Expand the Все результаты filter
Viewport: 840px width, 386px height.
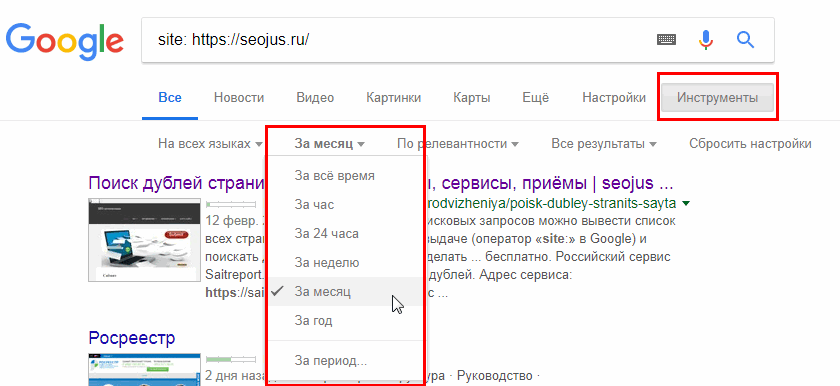(x=604, y=143)
